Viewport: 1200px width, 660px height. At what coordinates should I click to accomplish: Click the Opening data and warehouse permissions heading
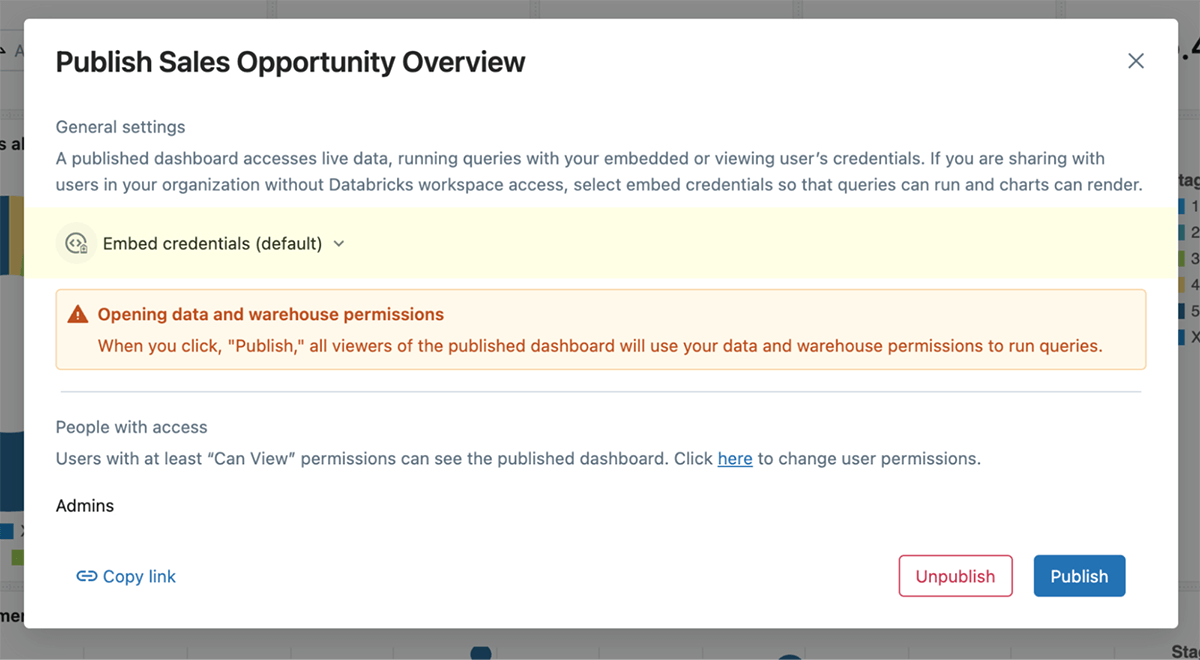click(x=270, y=314)
